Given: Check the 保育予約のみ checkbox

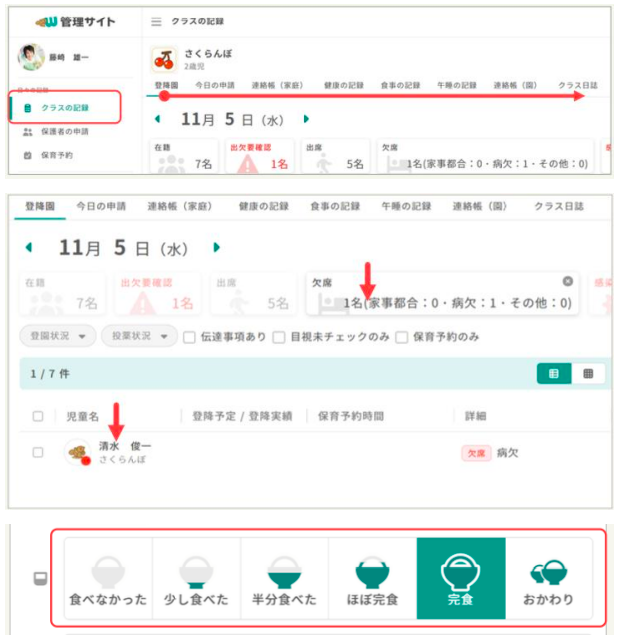Looking at the screenshot, I should tap(401, 337).
